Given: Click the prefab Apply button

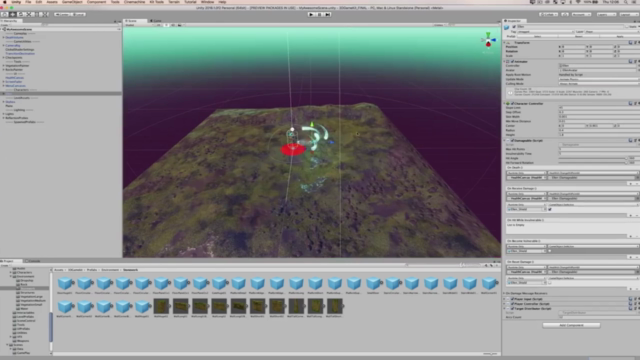Looking at the screenshot, I should pyautogui.click(x=620, y=36).
